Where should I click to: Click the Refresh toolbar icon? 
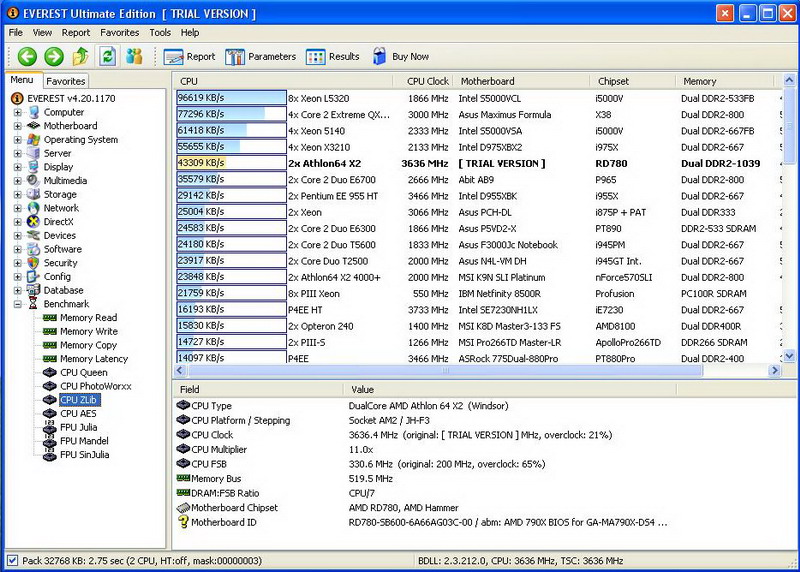pos(107,56)
